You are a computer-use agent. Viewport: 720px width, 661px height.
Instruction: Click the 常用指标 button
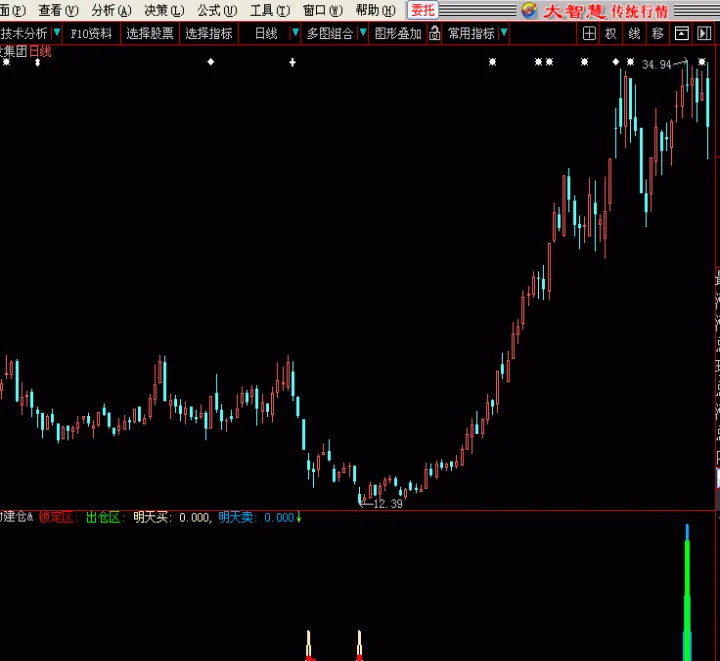(471, 34)
